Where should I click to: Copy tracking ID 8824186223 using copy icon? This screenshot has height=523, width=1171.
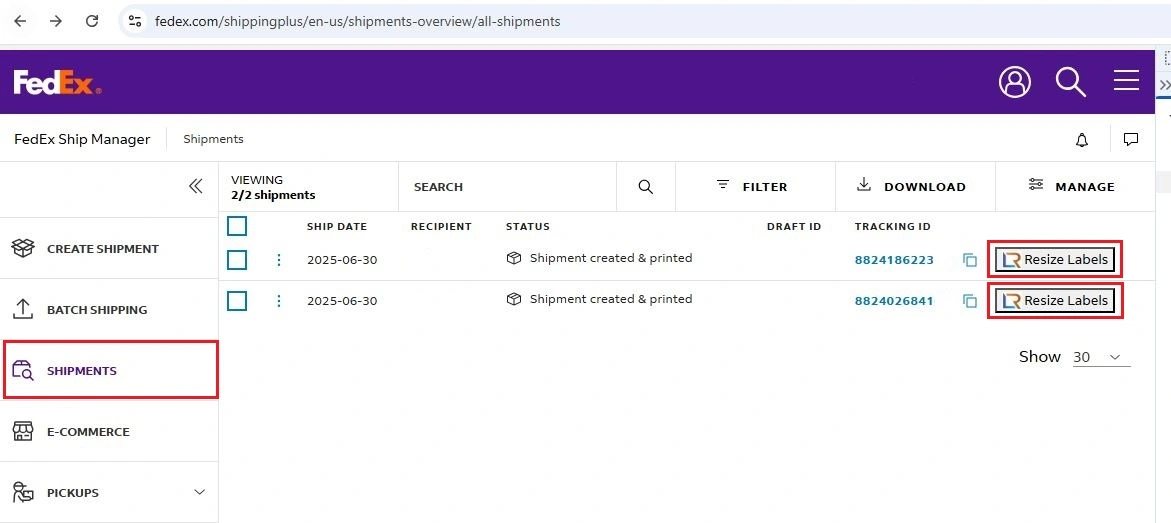(x=969, y=260)
